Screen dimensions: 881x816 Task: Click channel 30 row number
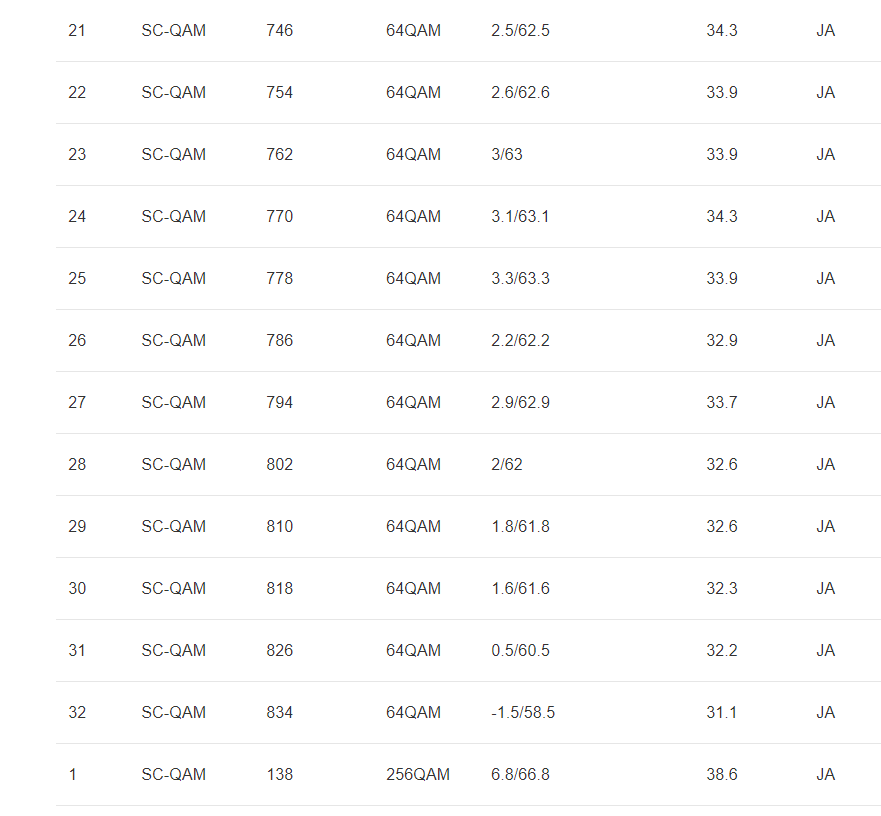pyautogui.click(x=77, y=589)
